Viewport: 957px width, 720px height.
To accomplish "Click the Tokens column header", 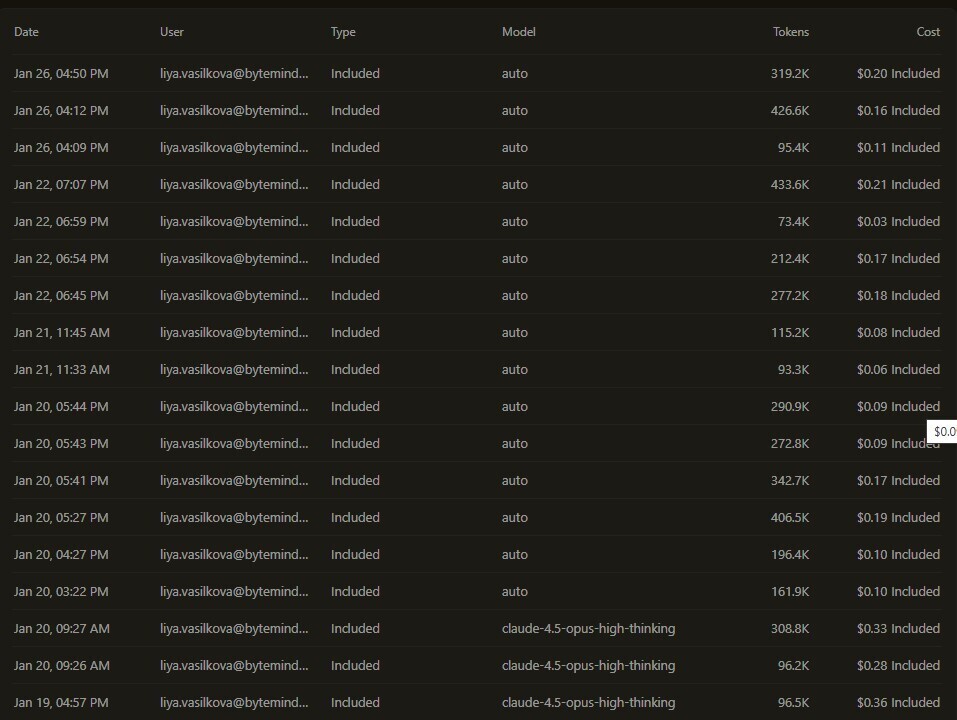I will point(791,32).
